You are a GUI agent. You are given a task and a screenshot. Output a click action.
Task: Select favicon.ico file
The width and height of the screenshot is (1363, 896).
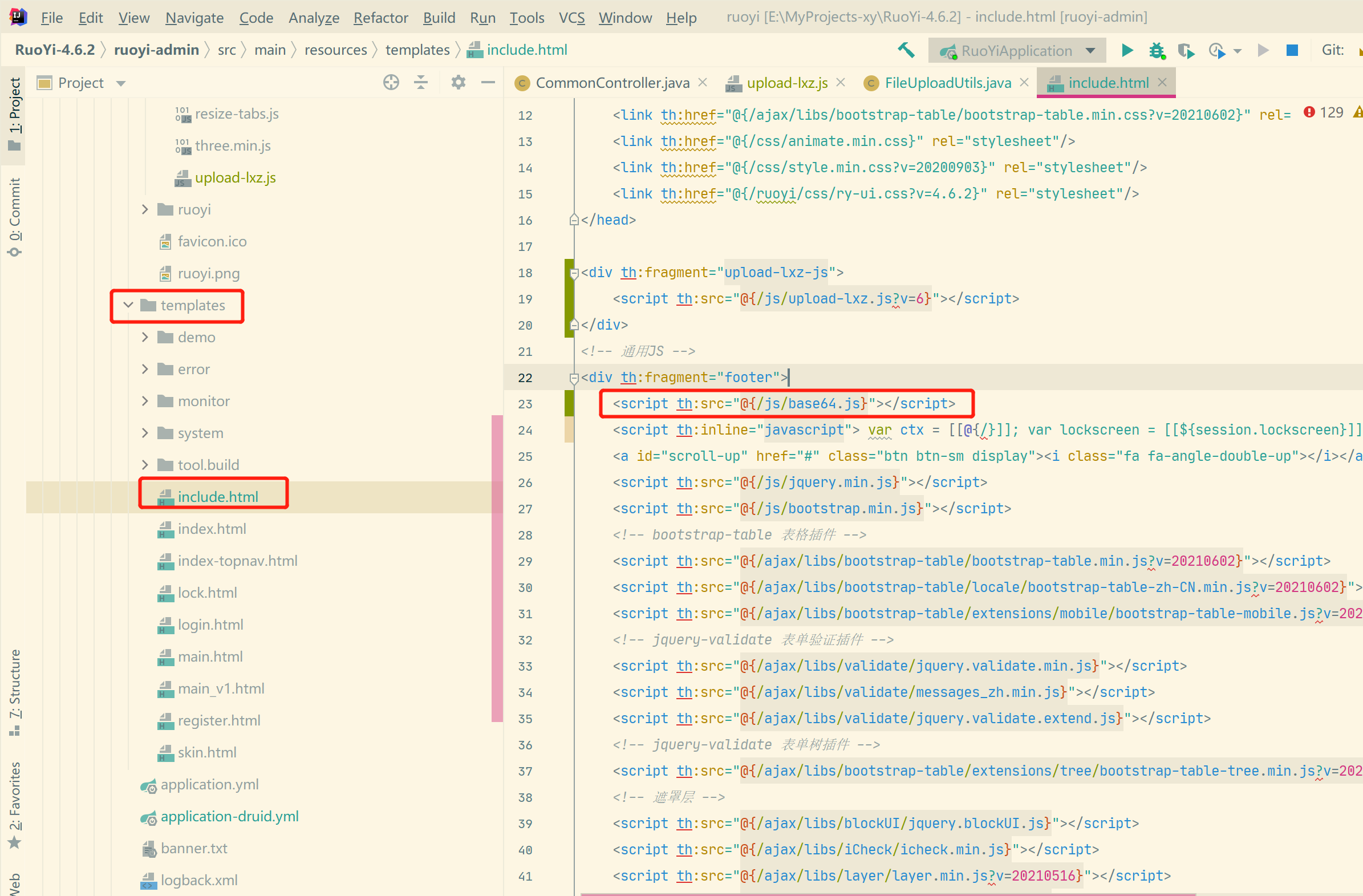click(212, 241)
